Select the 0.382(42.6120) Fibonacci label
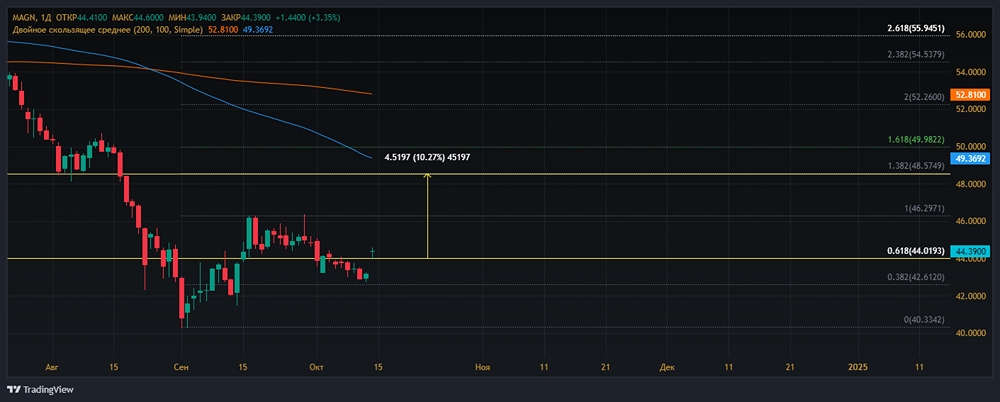The width and height of the screenshot is (1000, 402). [916, 278]
